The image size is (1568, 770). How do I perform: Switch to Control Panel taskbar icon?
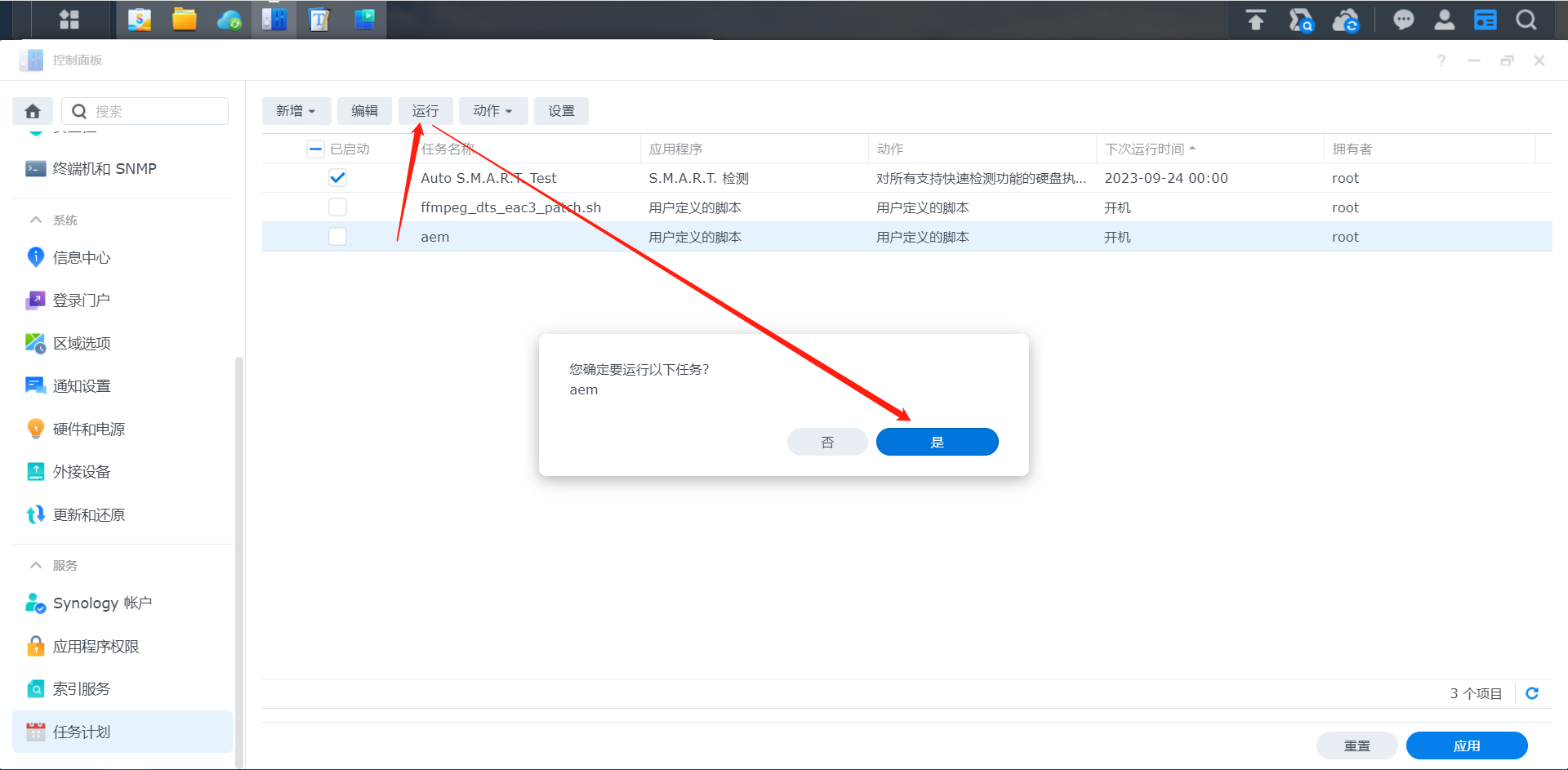point(274,20)
